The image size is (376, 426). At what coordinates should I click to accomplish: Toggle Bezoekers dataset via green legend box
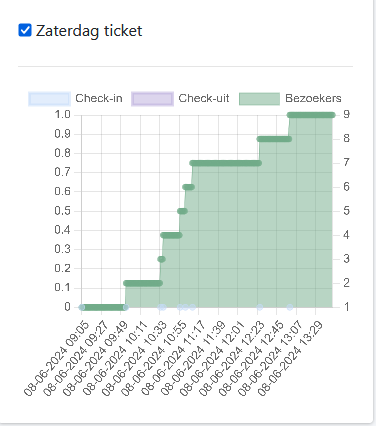[259, 99]
